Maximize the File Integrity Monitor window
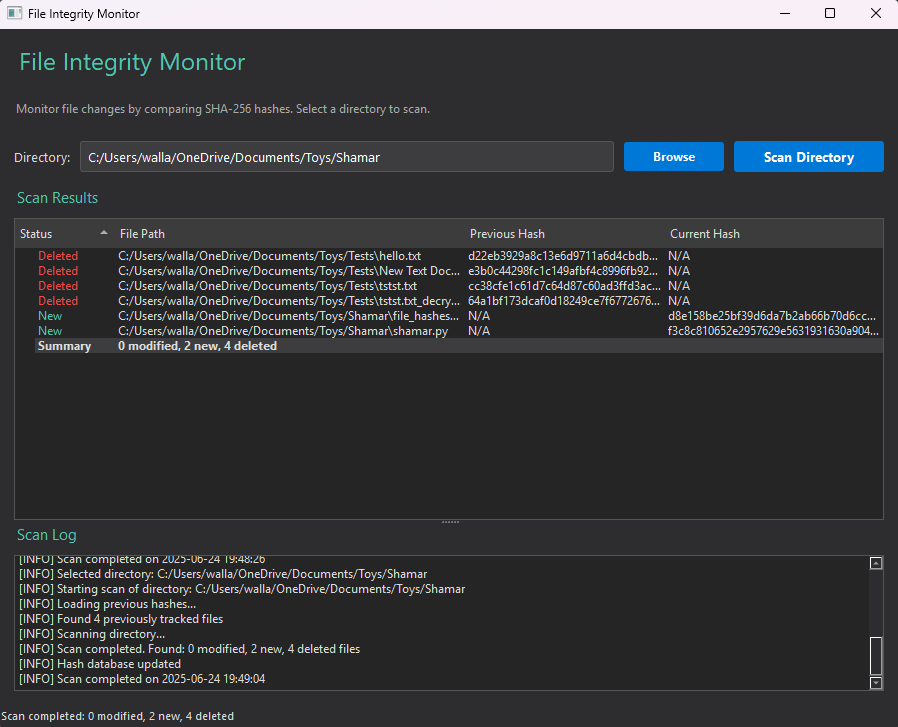The height and width of the screenshot is (727, 898). pos(829,13)
